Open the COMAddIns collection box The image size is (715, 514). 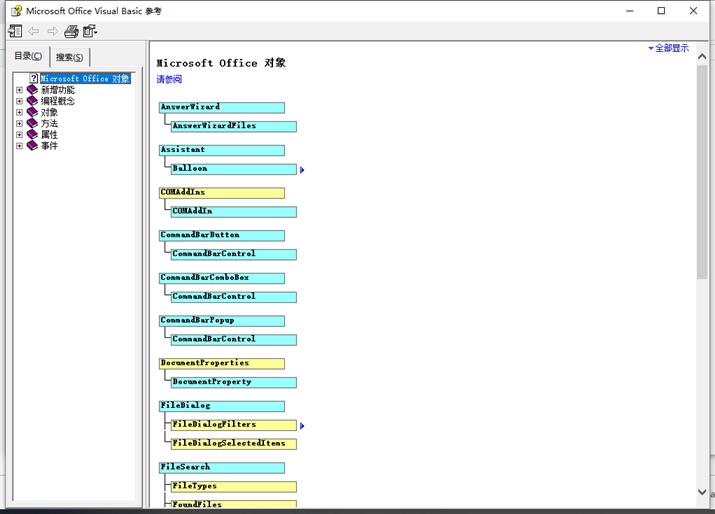[x=222, y=192]
